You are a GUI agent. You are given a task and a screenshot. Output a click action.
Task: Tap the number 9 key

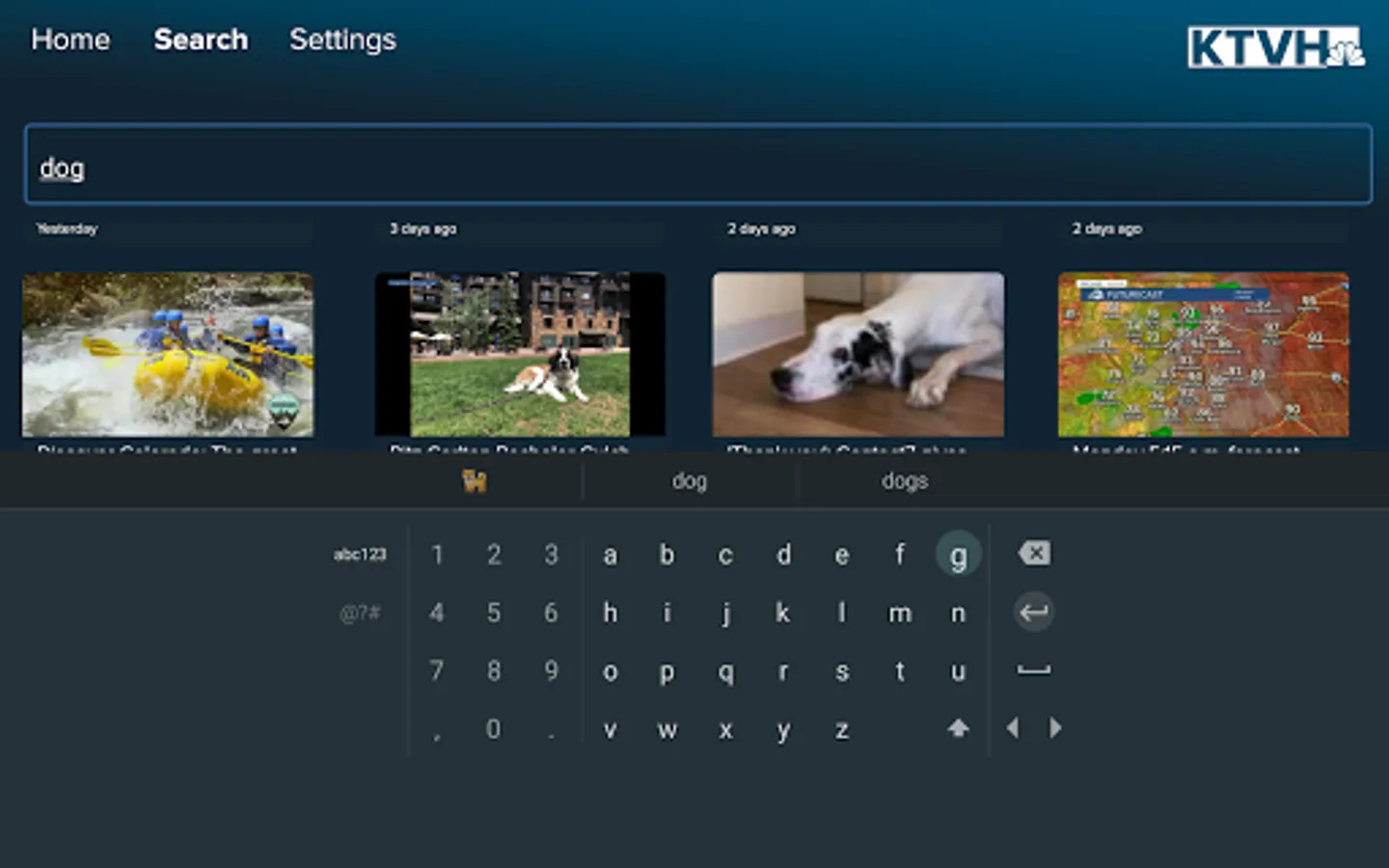[x=551, y=670]
